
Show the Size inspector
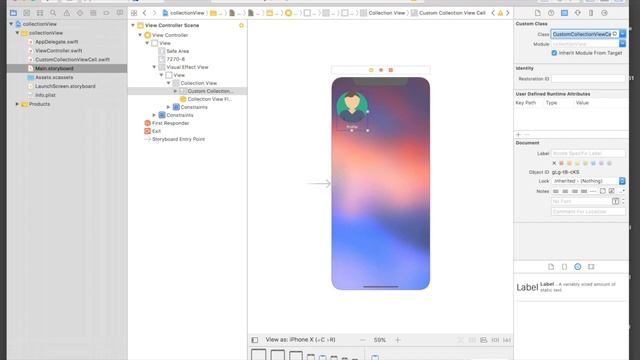(591, 13)
